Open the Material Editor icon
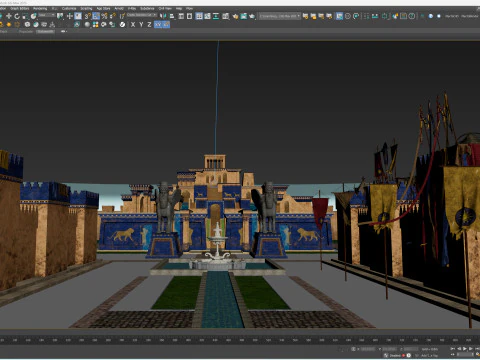The image size is (480, 360). click(x=226, y=16)
